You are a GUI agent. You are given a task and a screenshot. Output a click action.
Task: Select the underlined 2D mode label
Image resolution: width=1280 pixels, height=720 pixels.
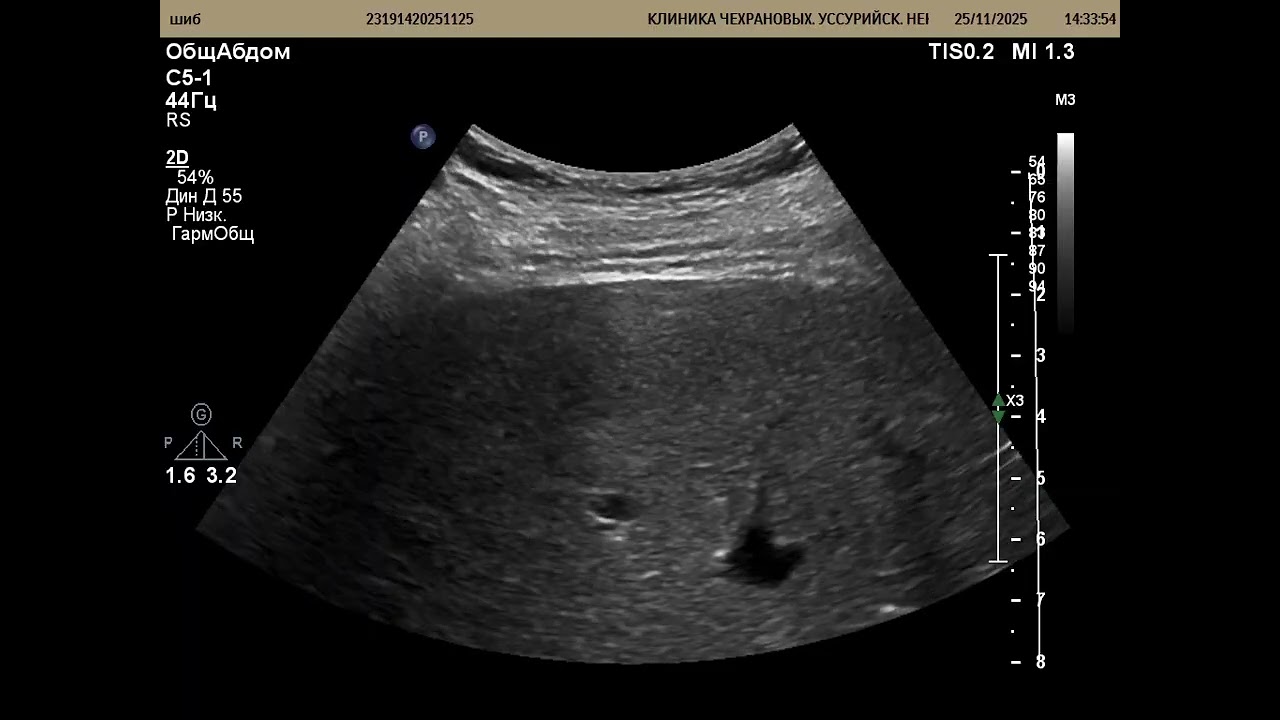tap(177, 157)
